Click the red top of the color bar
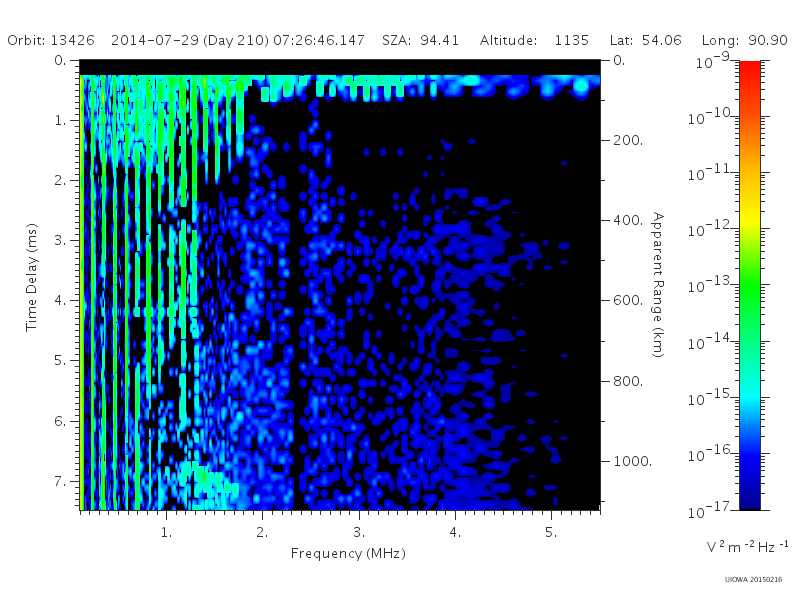Viewport: 800px width, 600px height. click(x=750, y=68)
